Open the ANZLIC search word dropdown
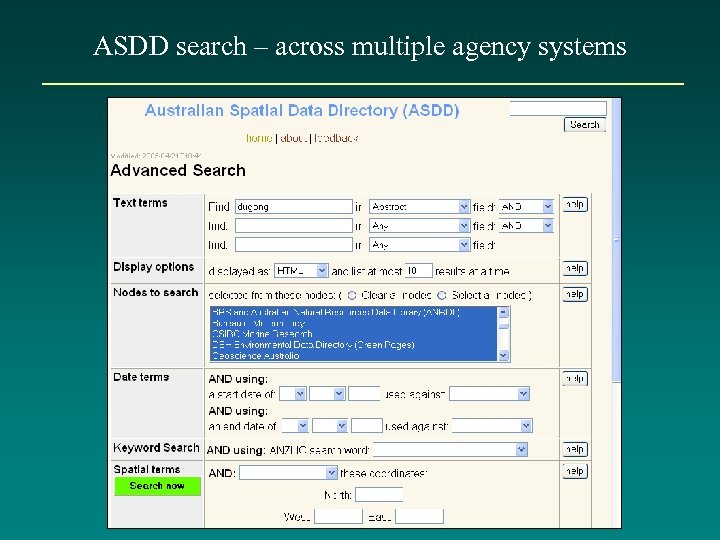Viewport: 720px width, 540px height. point(450,450)
